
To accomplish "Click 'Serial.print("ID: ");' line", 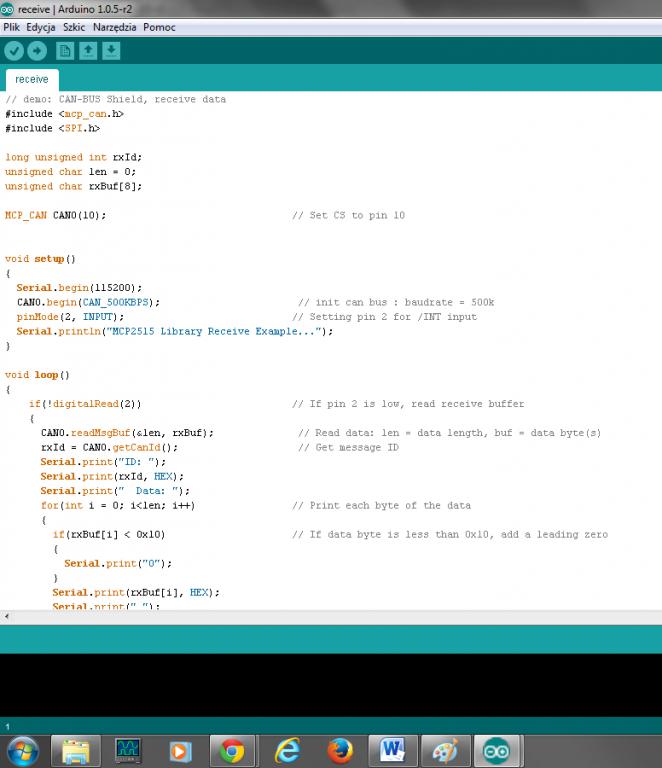I will tap(103, 462).
